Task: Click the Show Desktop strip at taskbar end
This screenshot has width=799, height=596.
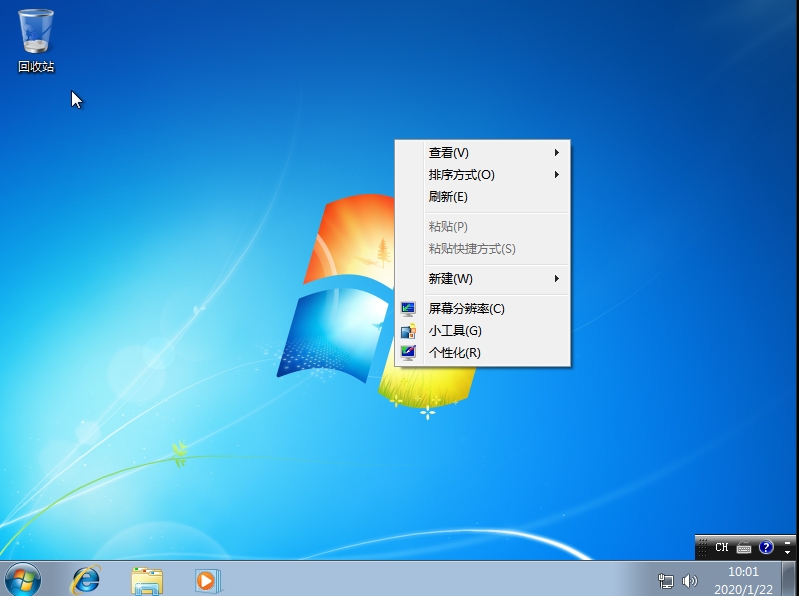Action: point(789,579)
